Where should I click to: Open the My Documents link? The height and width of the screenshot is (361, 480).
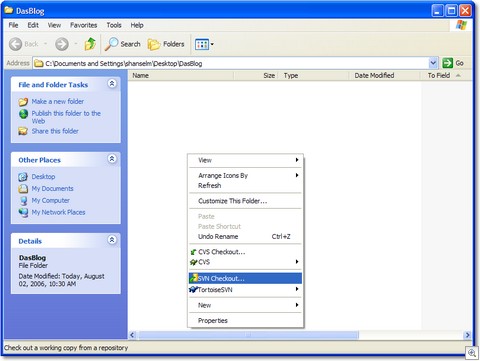(52, 189)
